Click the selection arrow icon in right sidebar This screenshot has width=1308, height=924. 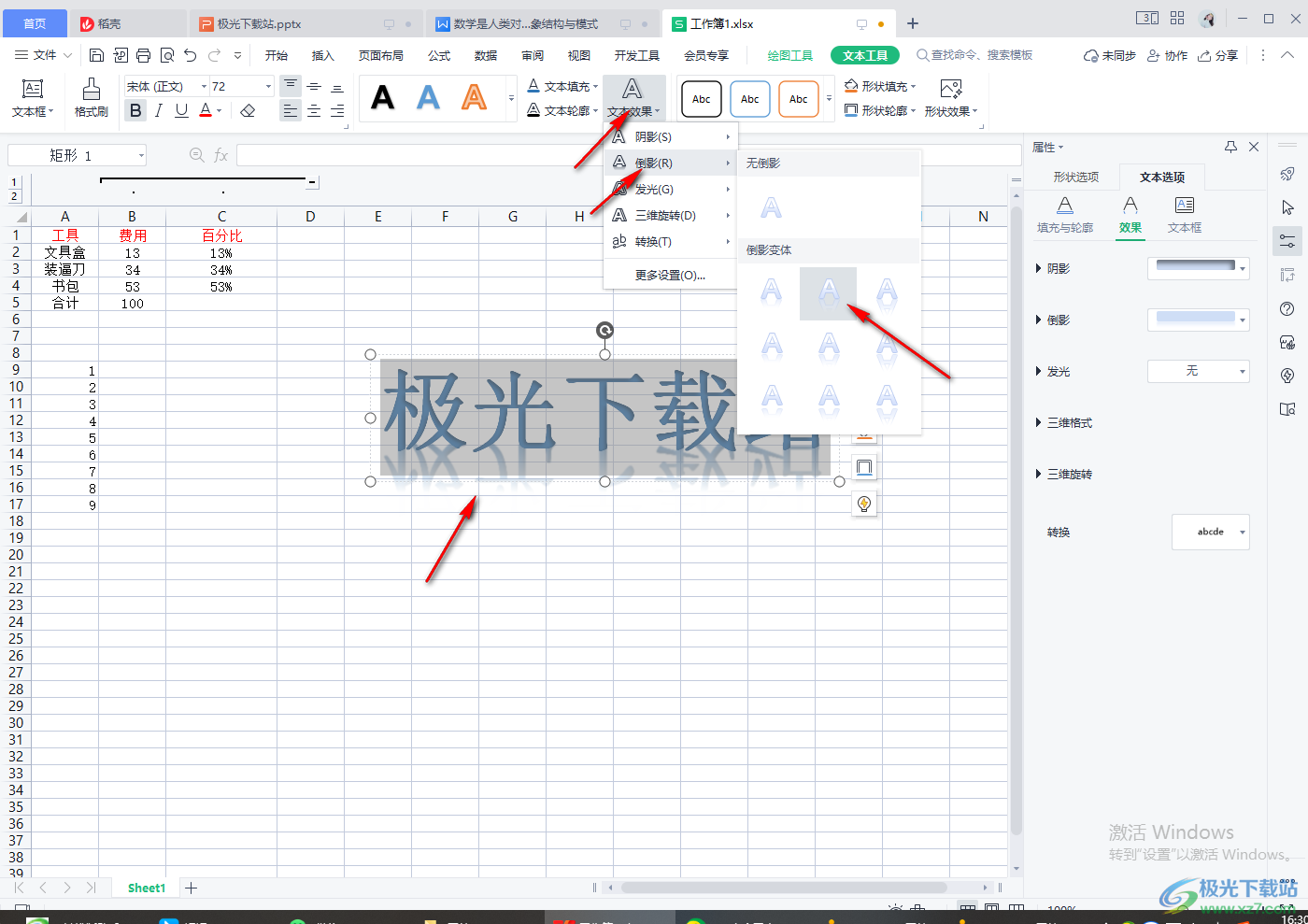[x=1287, y=207]
